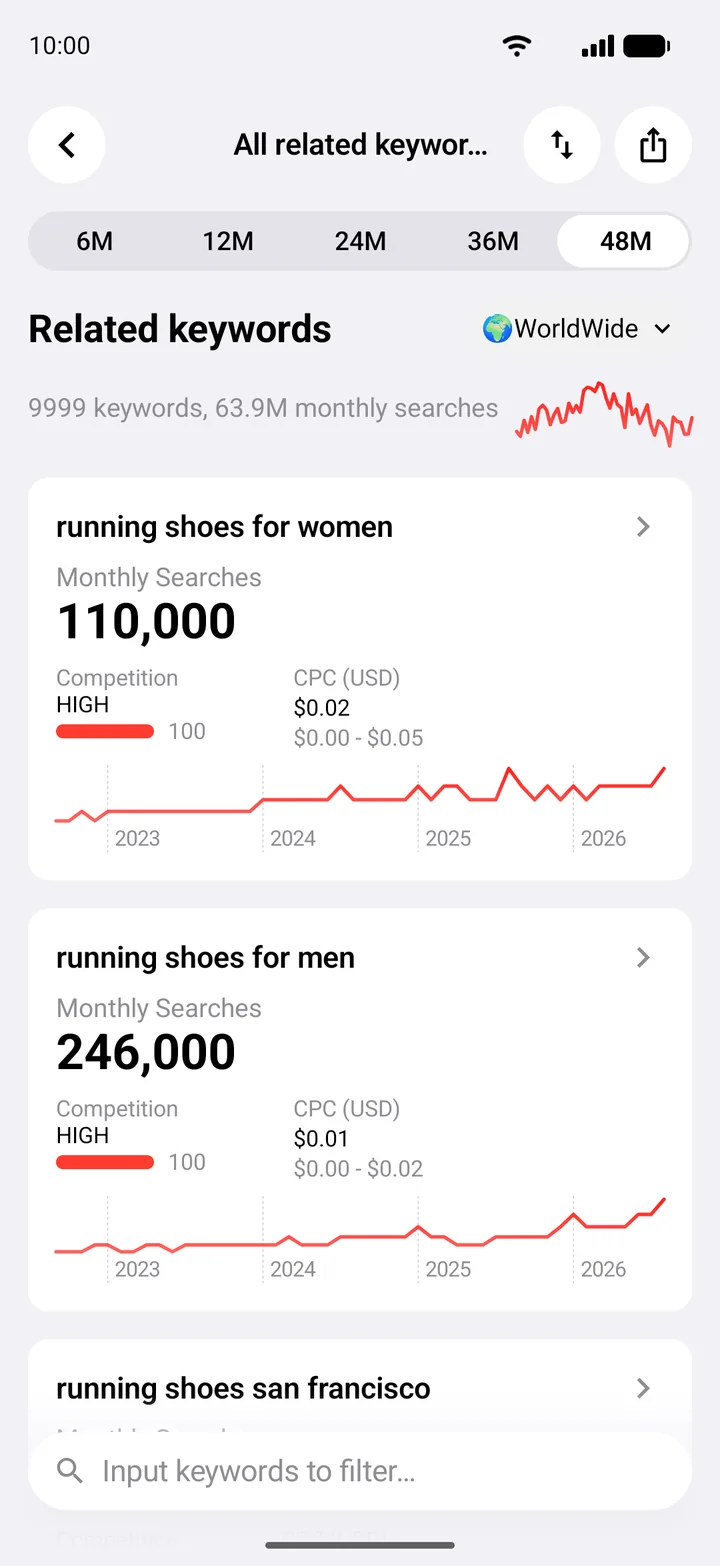Tap the share export icon

[653, 146]
